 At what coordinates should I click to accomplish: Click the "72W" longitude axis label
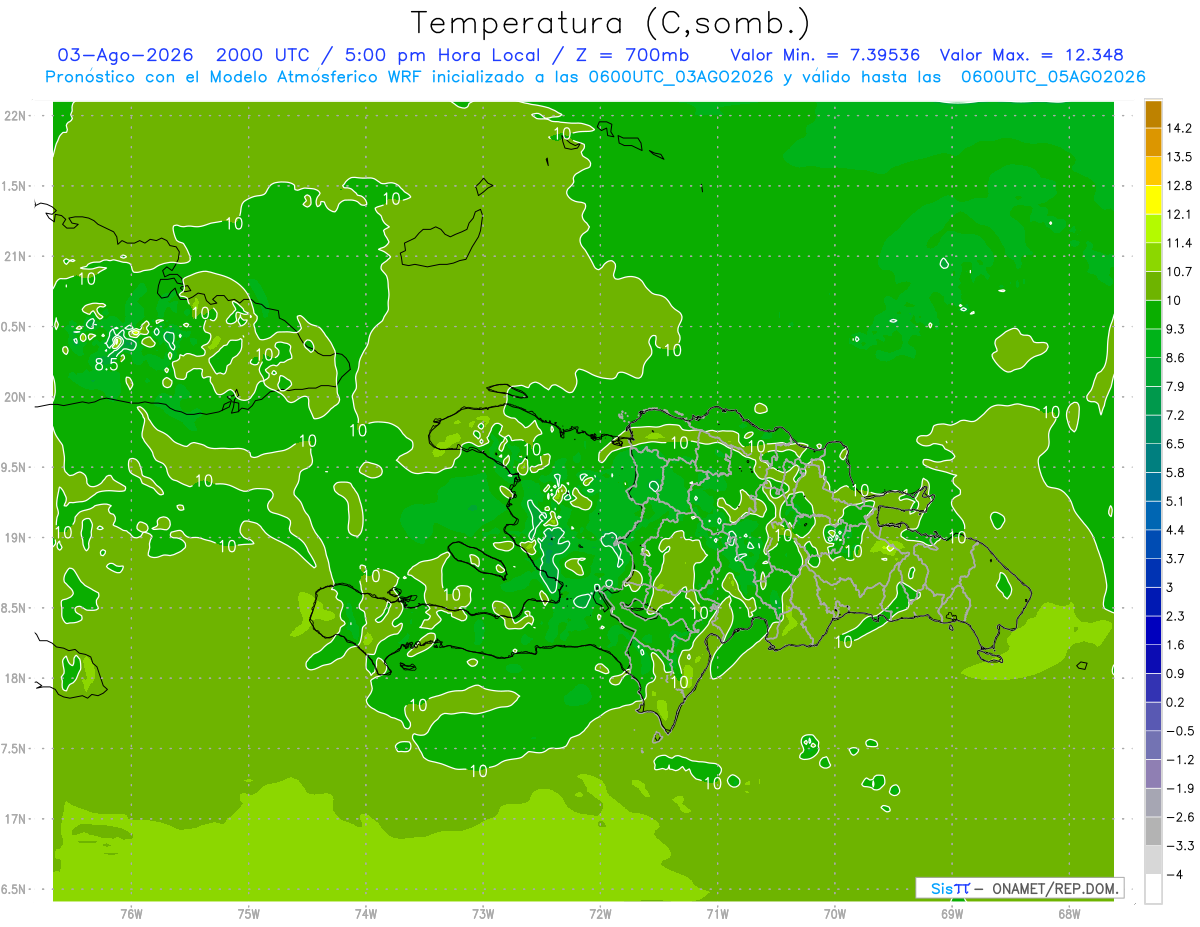tap(600, 914)
